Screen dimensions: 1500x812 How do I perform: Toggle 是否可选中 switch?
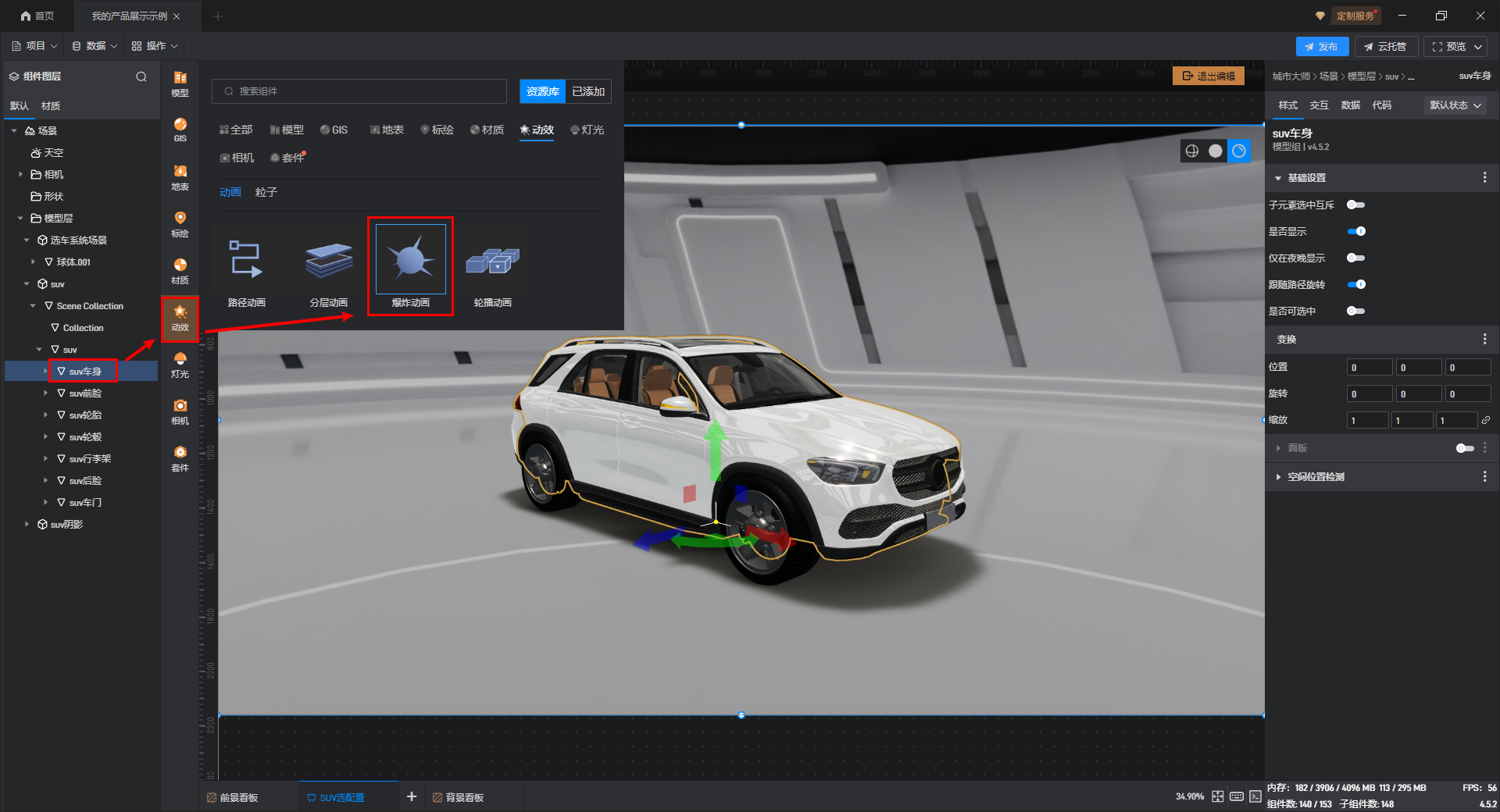coord(1356,311)
